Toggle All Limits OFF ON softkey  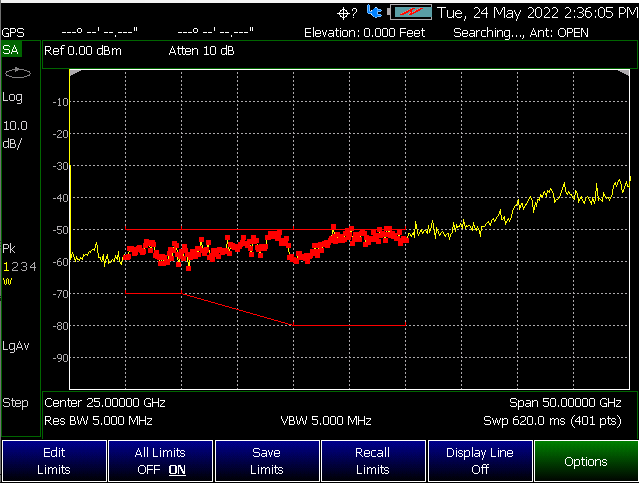(161, 461)
